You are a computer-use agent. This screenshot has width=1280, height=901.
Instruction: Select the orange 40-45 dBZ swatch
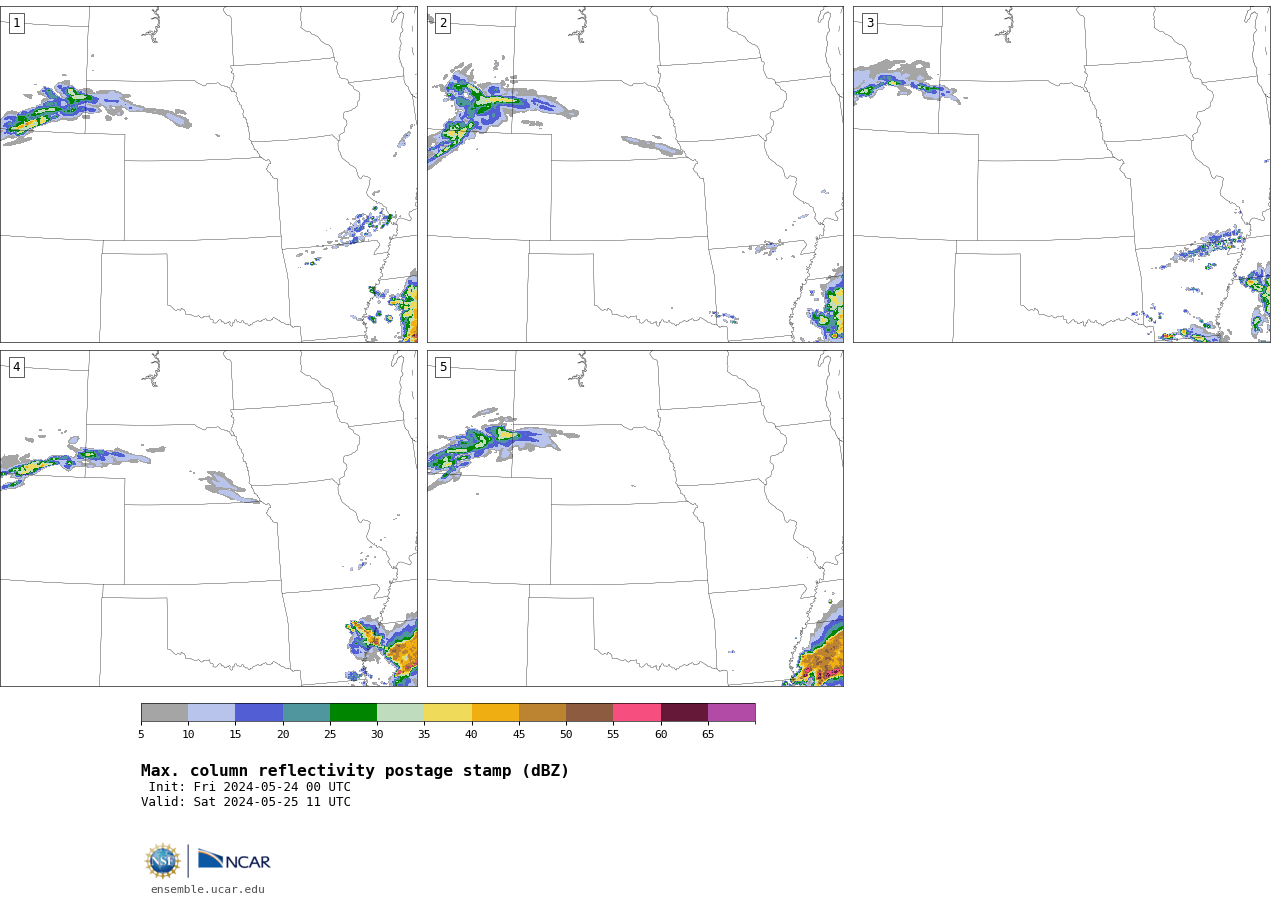(495, 712)
